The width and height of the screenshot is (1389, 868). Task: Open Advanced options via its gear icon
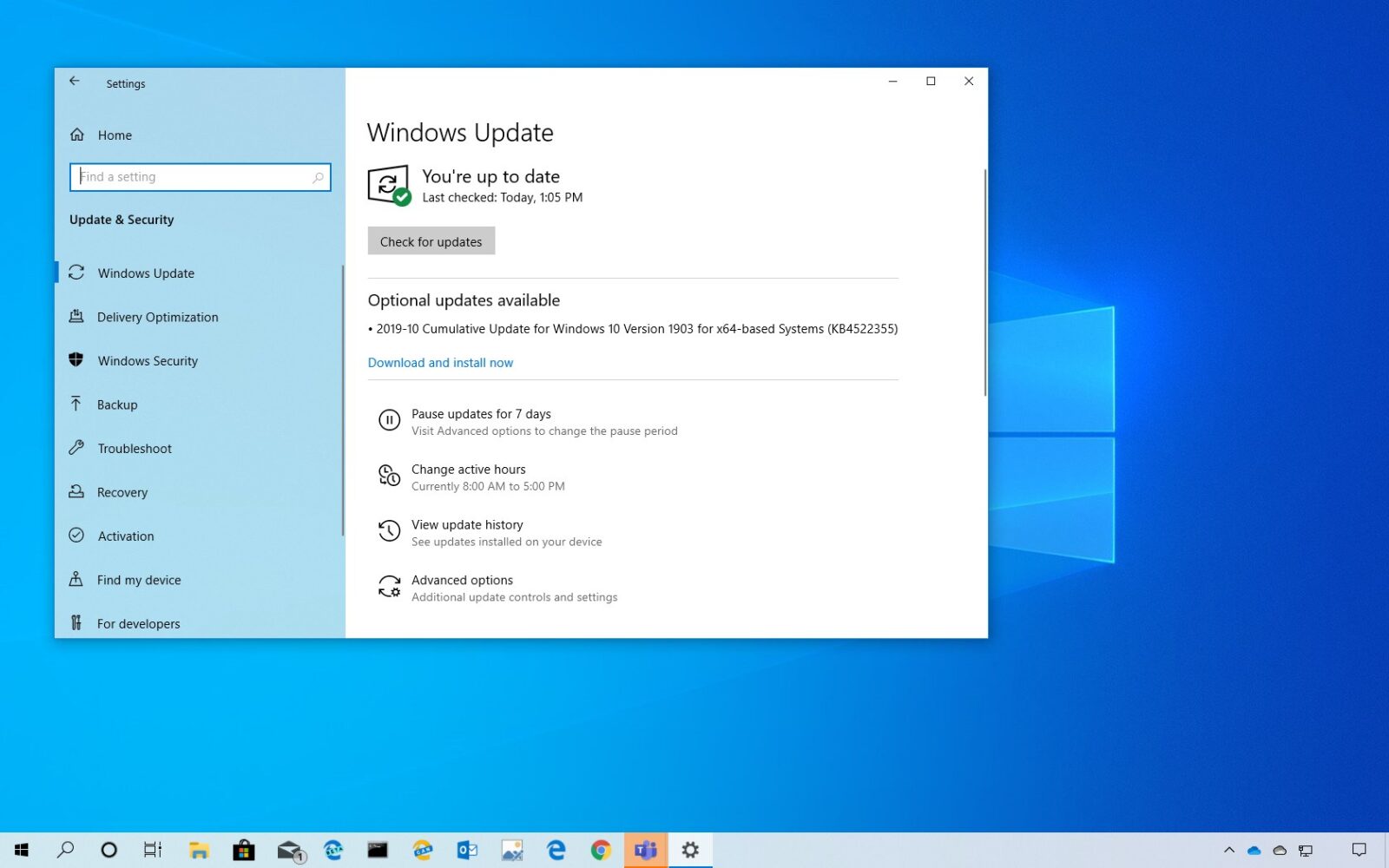point(389,587)
